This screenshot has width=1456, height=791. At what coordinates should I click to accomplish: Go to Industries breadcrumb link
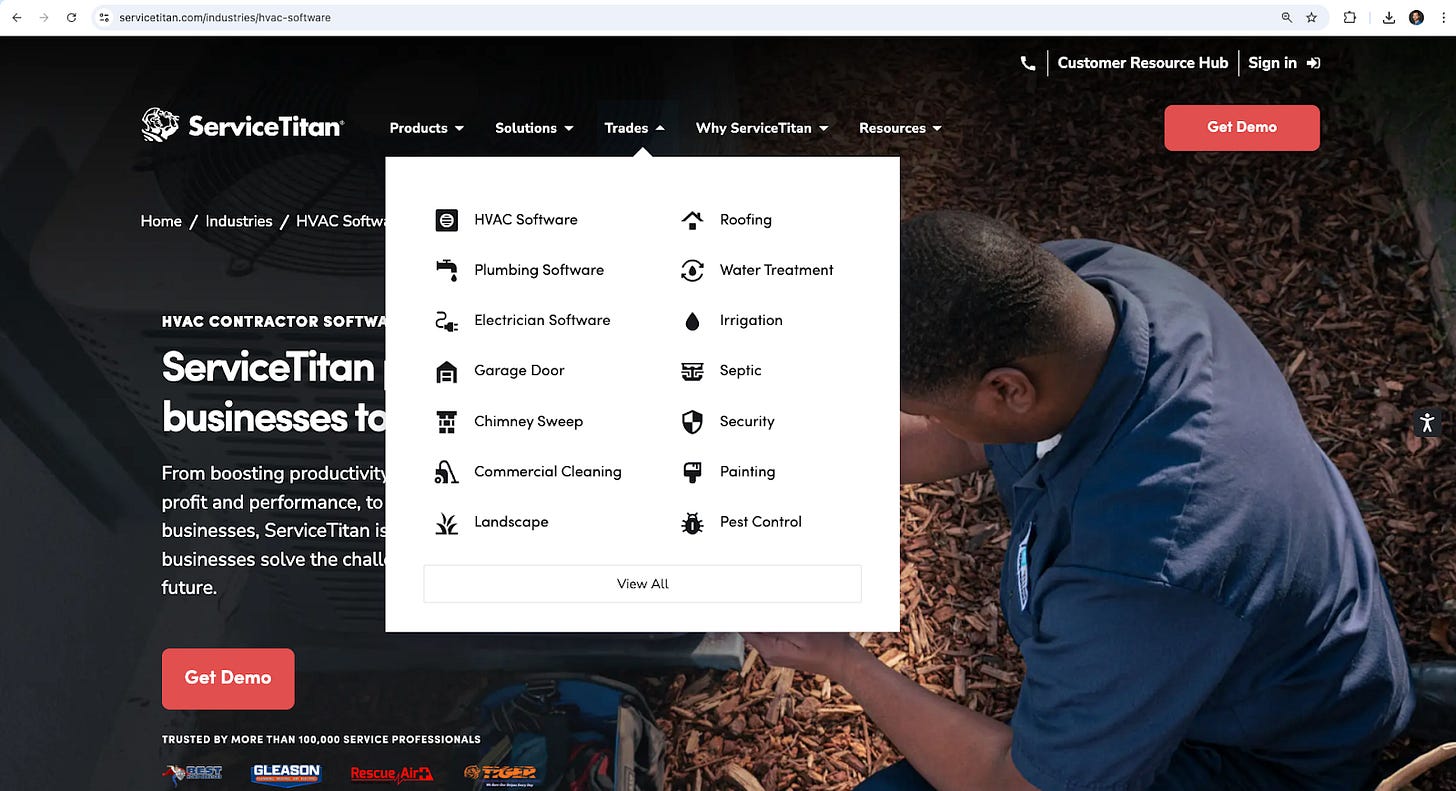(239, 221)
